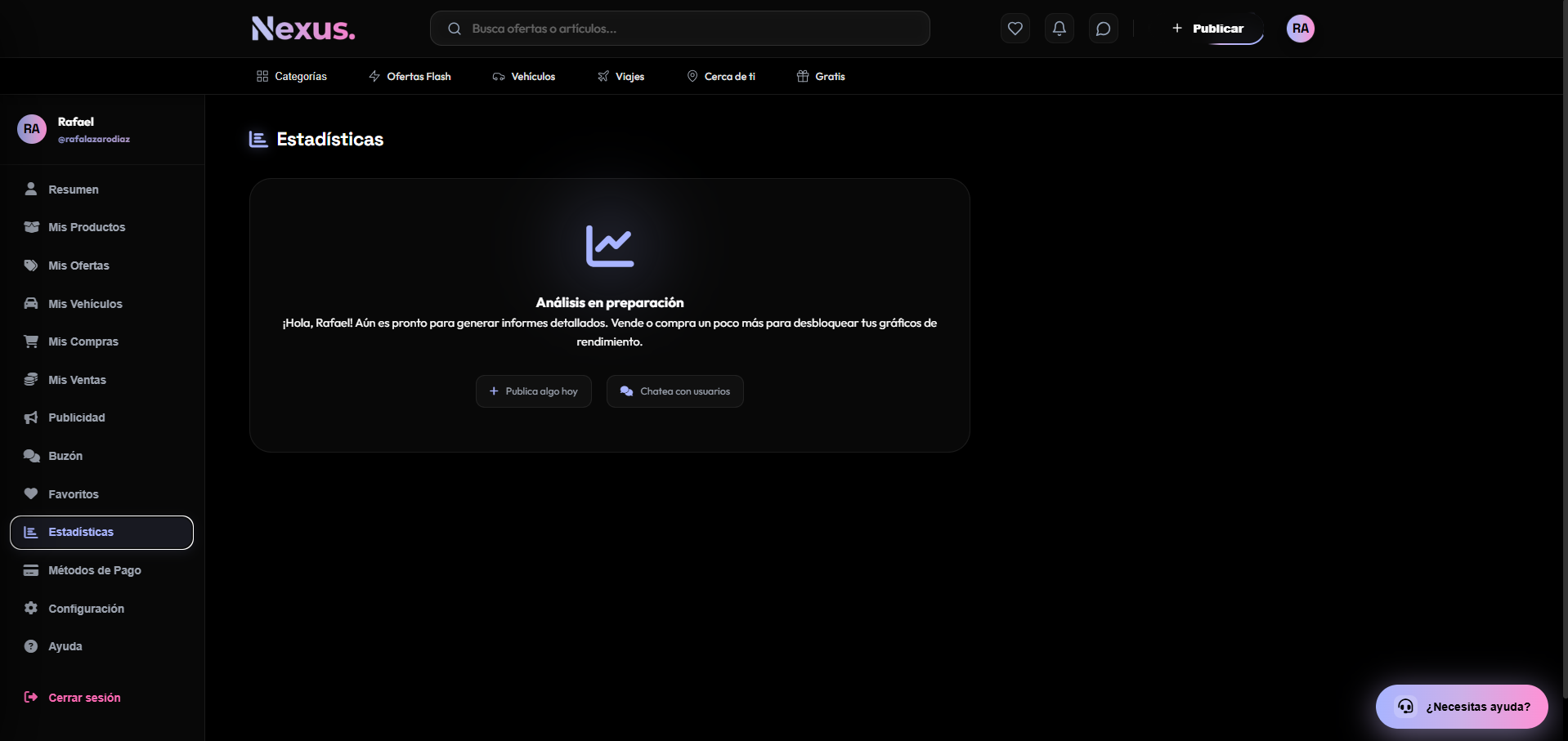Click the line chart icon in empty state
Viewport: 1568px width, 741px height.
(610, 246)
